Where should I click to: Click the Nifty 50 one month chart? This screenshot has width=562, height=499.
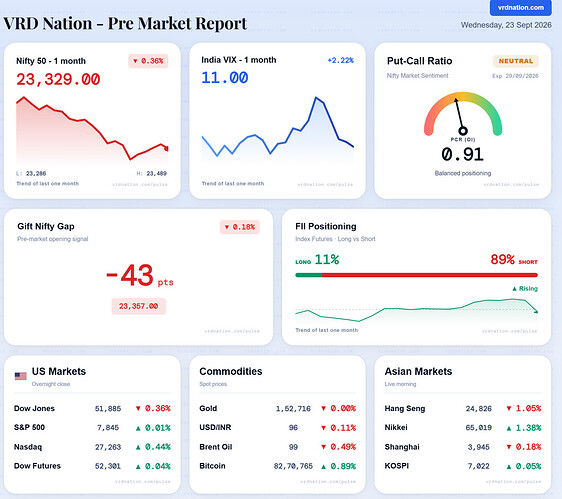coord(92,129)
